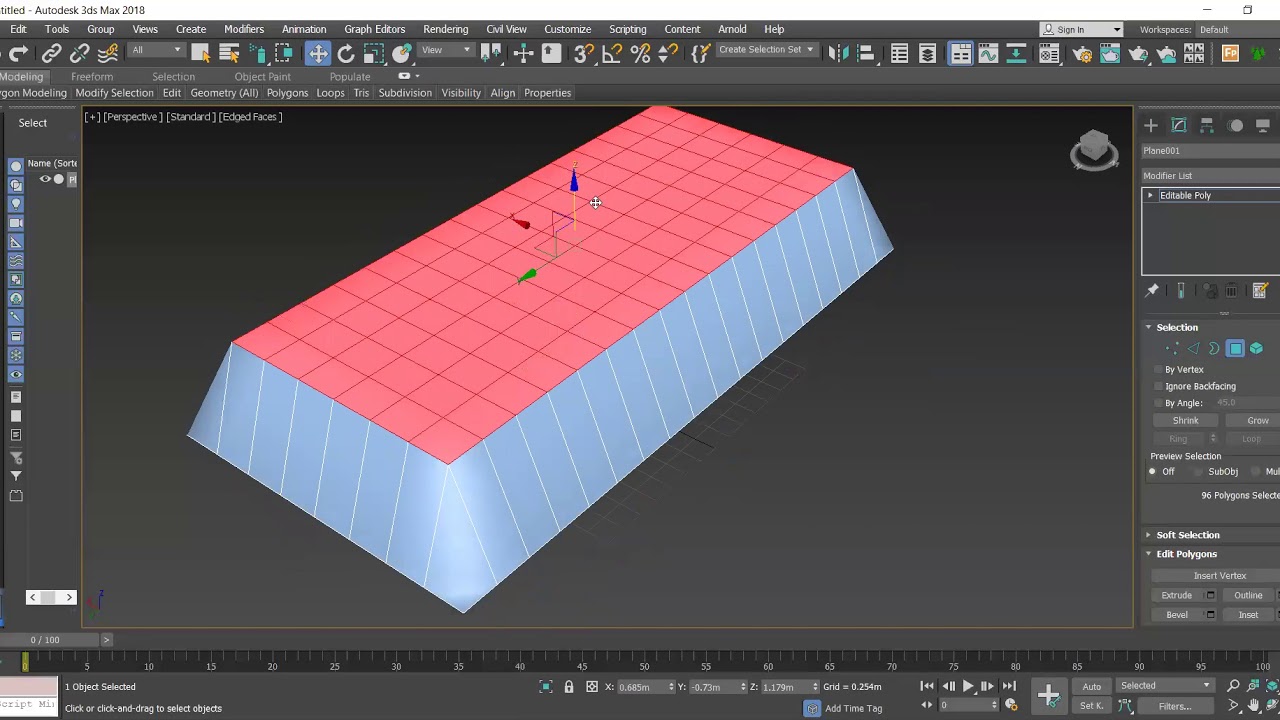Enable the Ignore Backfacing checkbox

[x=1159, y=387]
